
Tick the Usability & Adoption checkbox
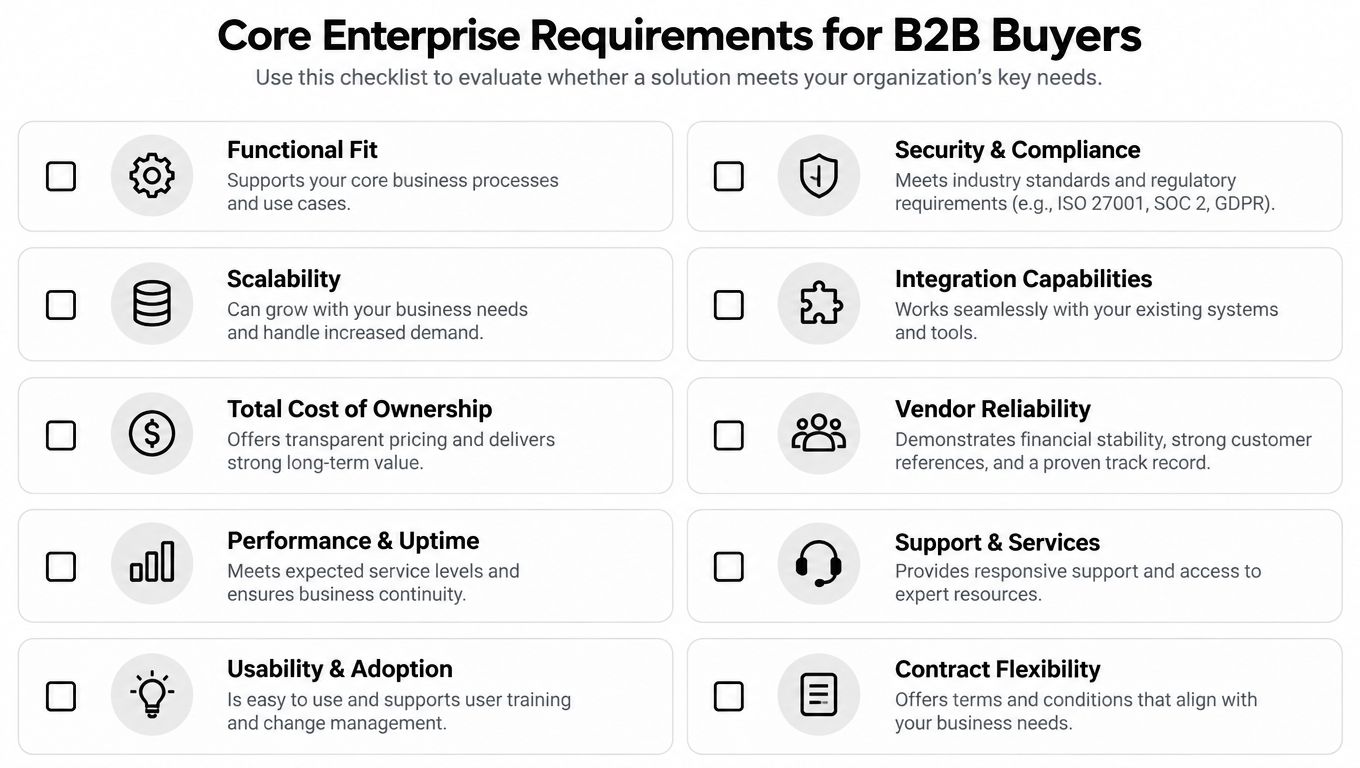61,695
